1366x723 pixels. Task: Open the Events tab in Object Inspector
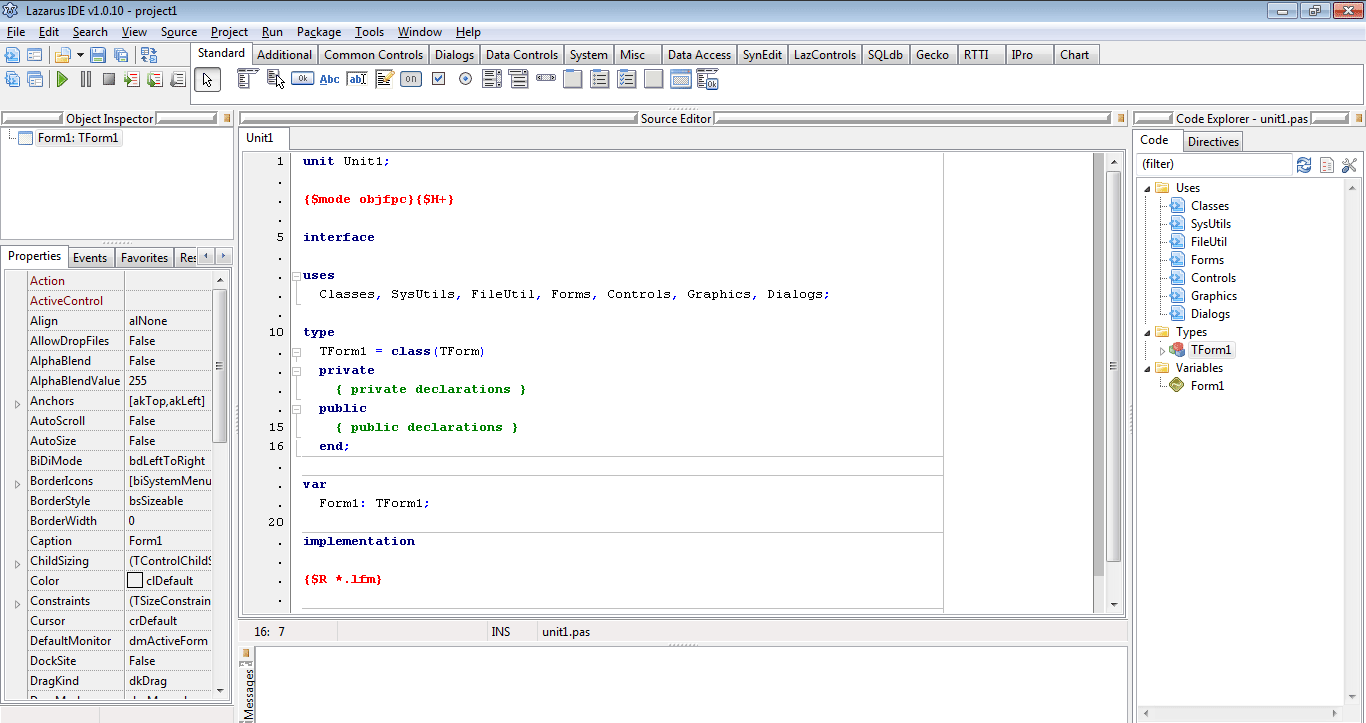[90, 257]
